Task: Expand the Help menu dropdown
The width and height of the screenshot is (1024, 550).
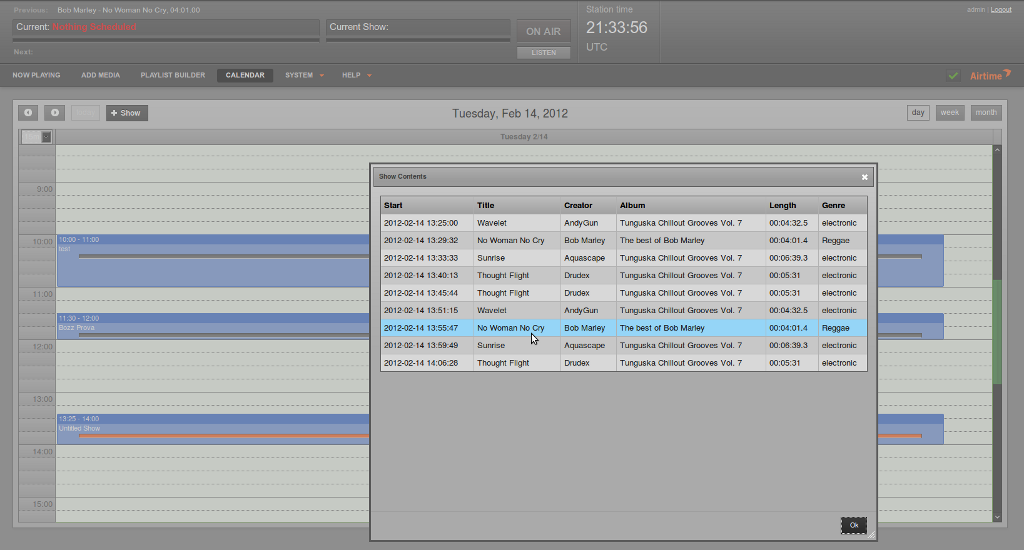Action: click(356, 75)
